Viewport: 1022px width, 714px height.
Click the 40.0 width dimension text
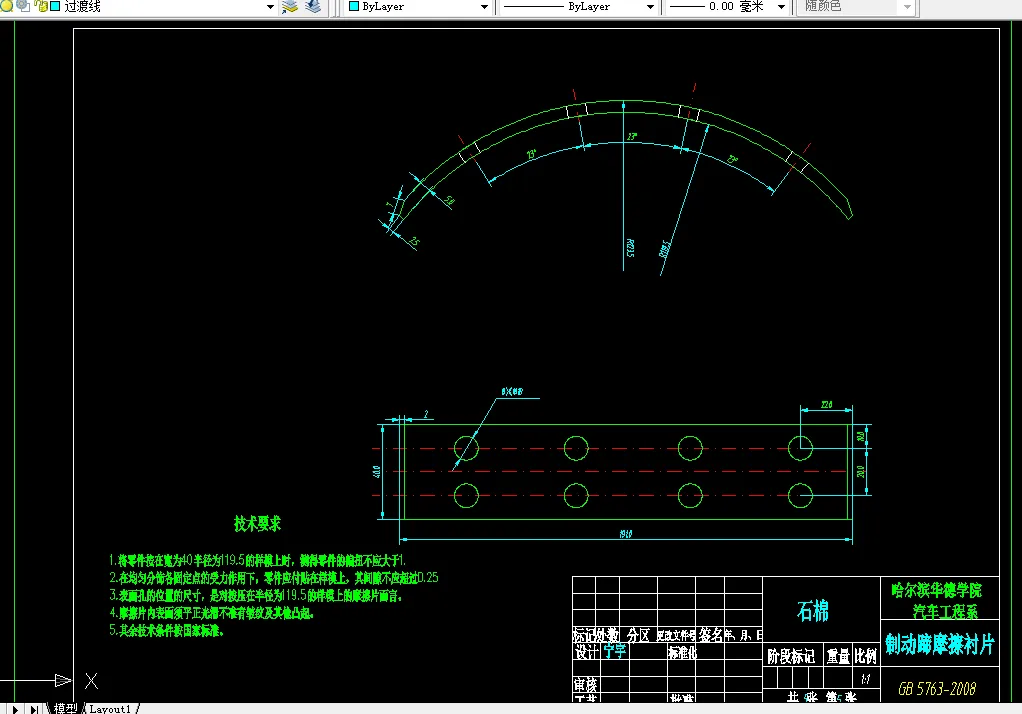coord(377,471)
